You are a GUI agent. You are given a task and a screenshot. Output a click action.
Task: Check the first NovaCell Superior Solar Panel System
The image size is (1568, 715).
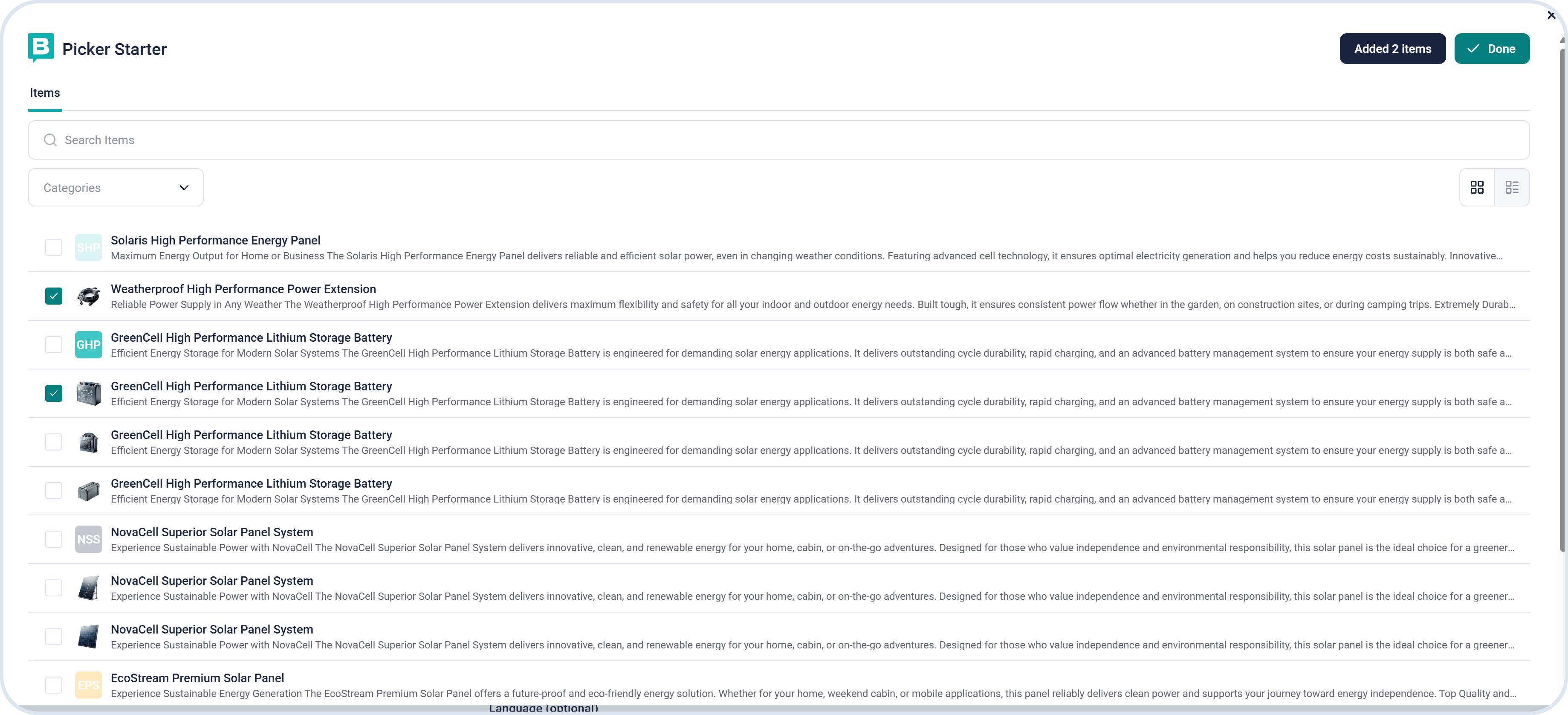click(x=54, y=539)
